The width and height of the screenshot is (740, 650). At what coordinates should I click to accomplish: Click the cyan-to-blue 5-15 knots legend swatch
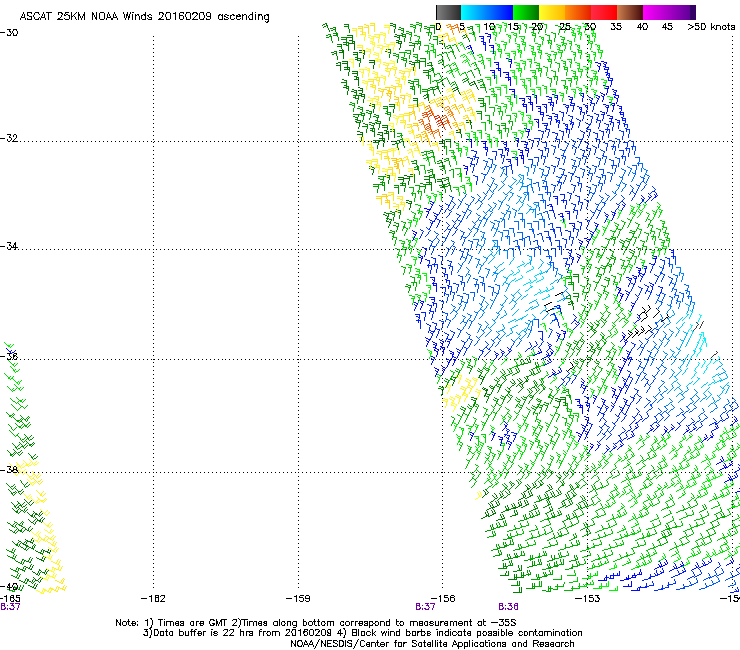click(487, 12)
